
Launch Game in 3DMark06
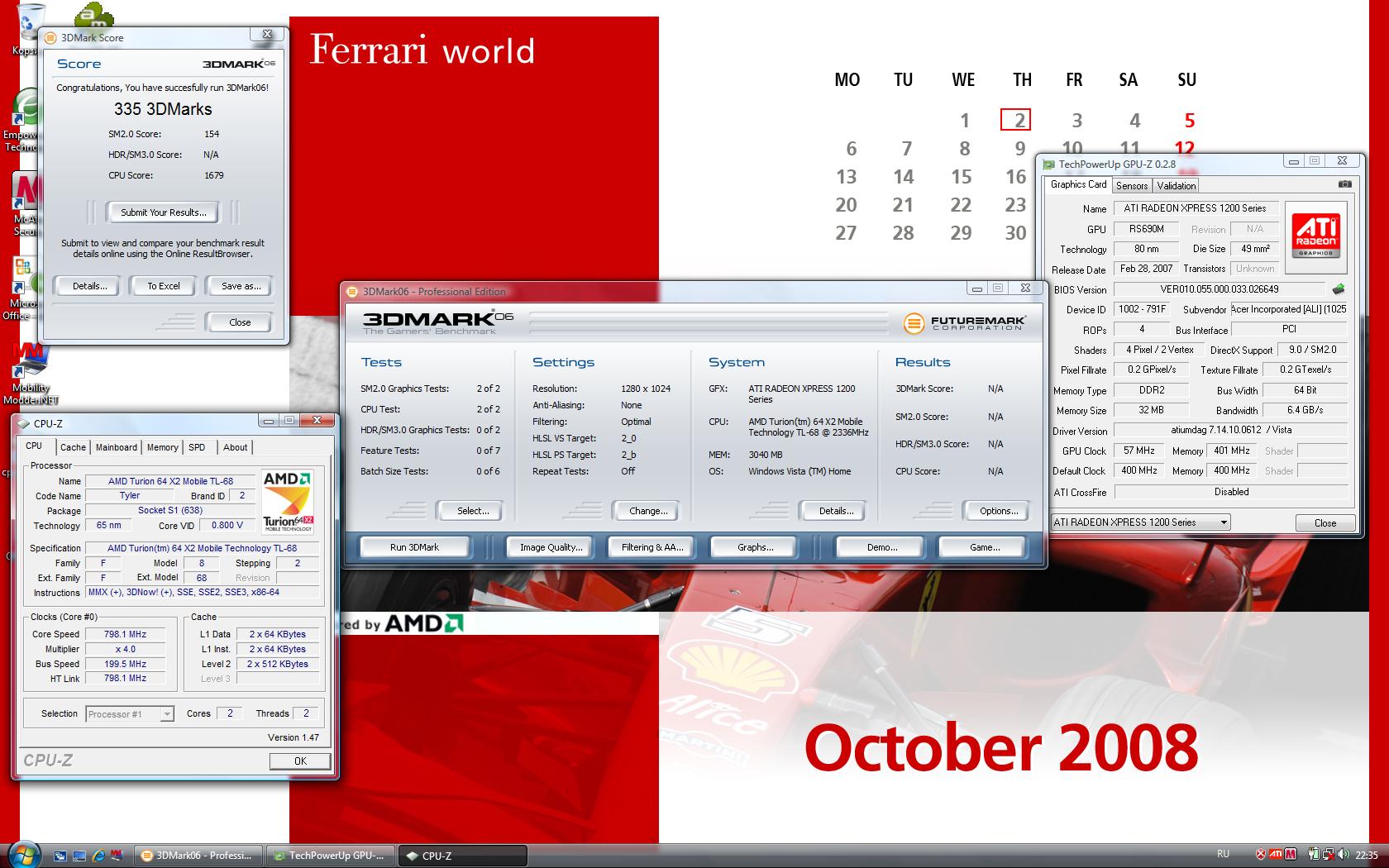point(984,547)
